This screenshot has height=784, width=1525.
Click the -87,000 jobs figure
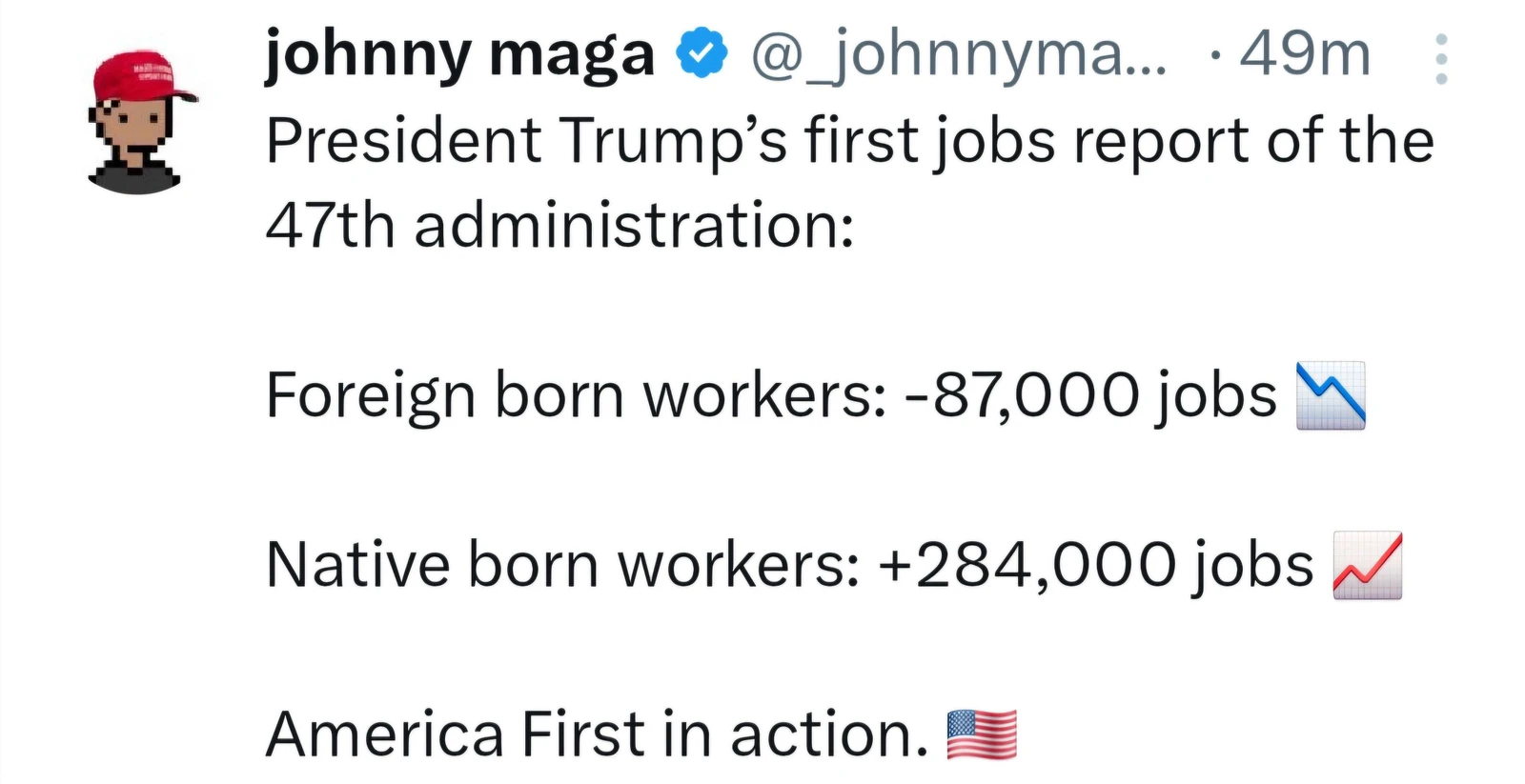[x=1089, y=395]
